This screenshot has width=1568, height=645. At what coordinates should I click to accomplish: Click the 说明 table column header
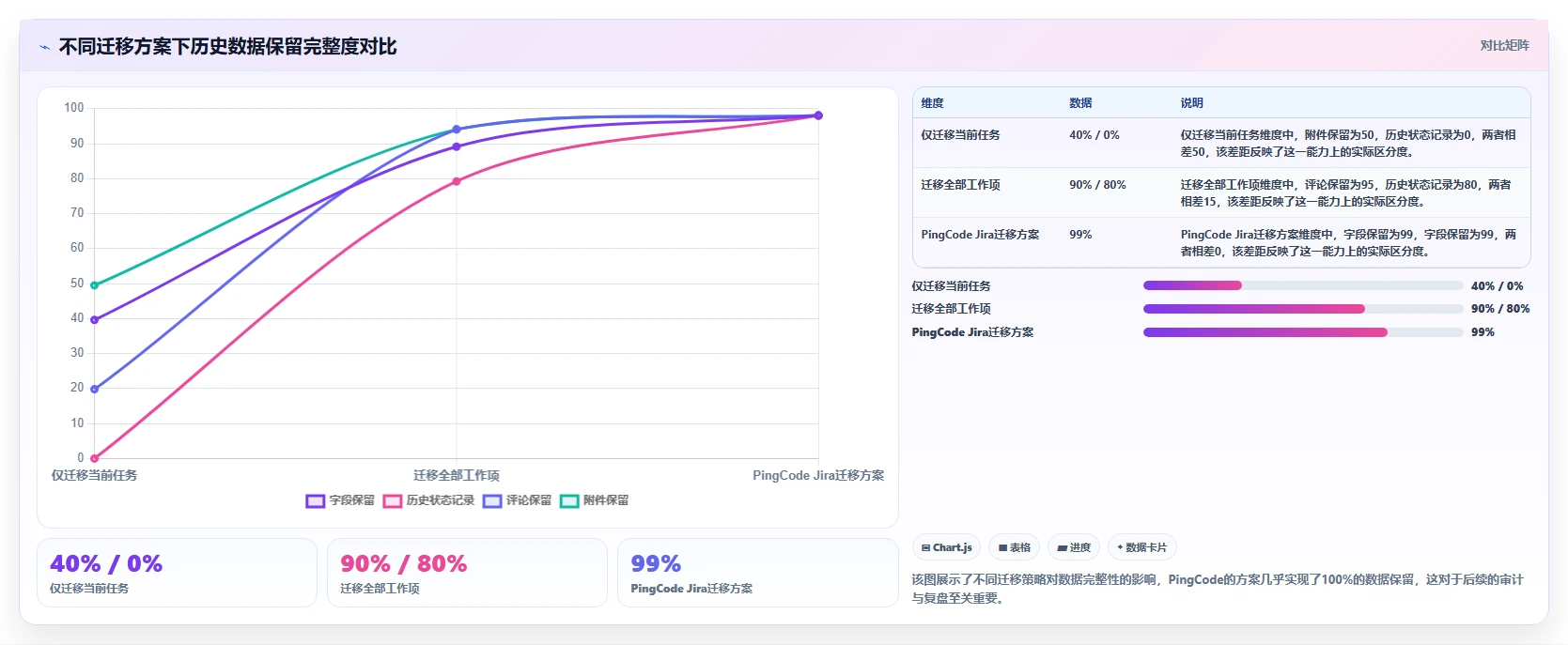click(x=1191, y=103)
